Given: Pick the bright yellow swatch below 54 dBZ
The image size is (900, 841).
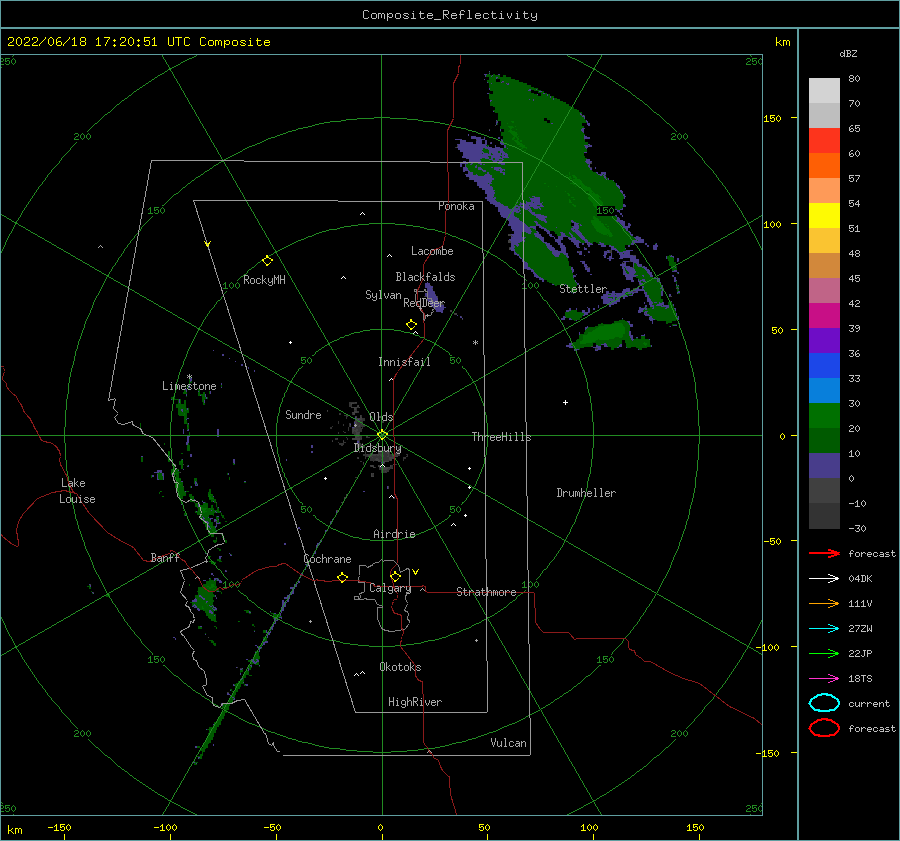Looking at the screenshot, I should pyautogui.click(x=824, y=216).
